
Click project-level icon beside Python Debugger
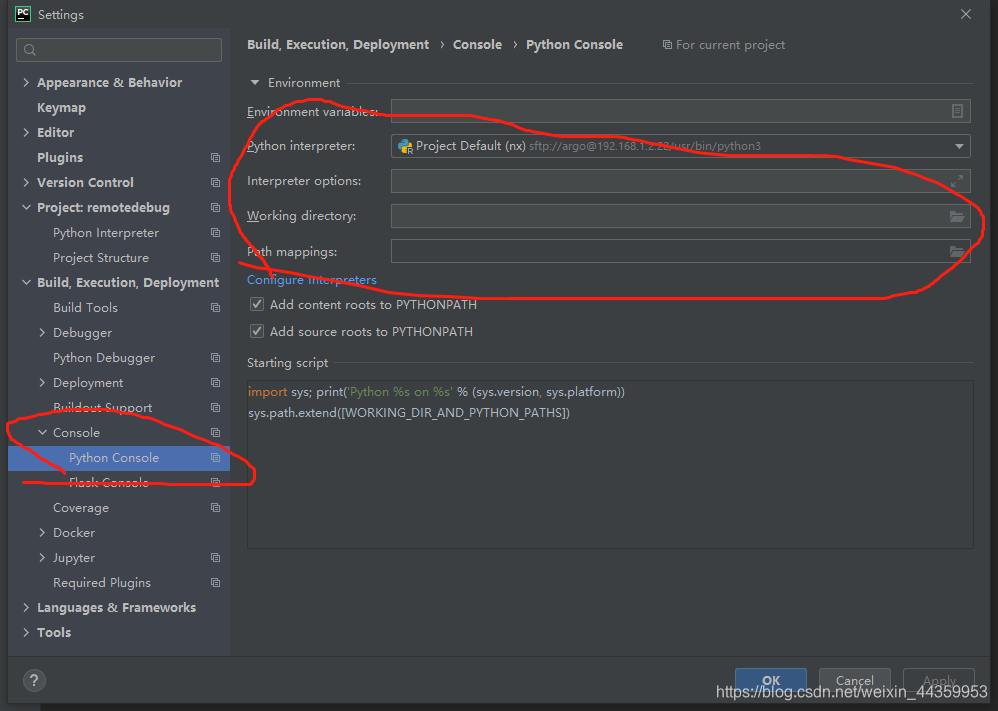[215, 358]
